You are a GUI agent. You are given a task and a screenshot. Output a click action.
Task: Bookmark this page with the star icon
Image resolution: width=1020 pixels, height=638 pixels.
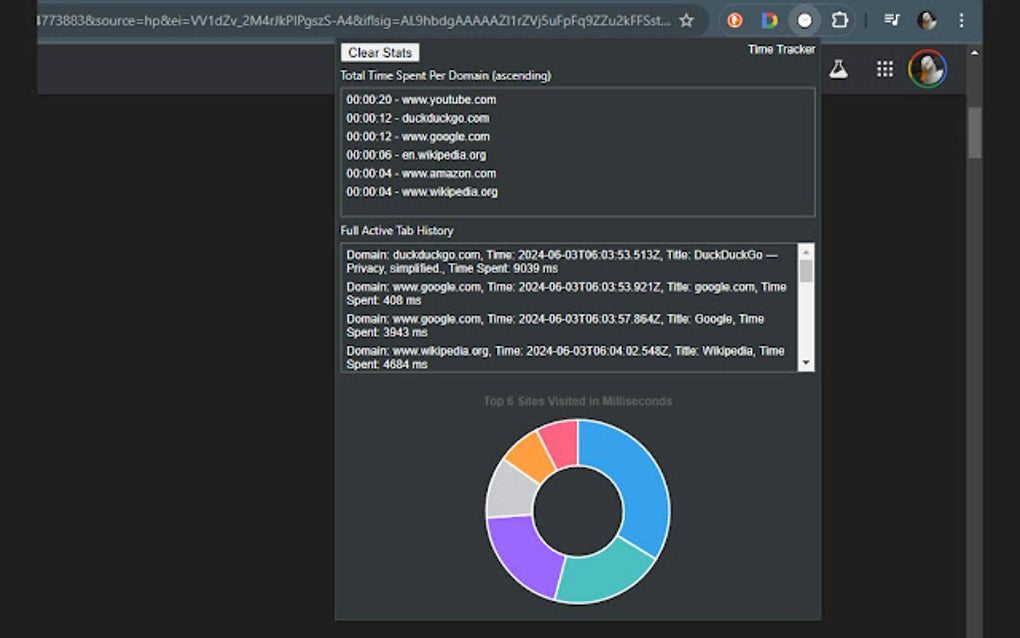pyautogui.click(x=686, y=19)
